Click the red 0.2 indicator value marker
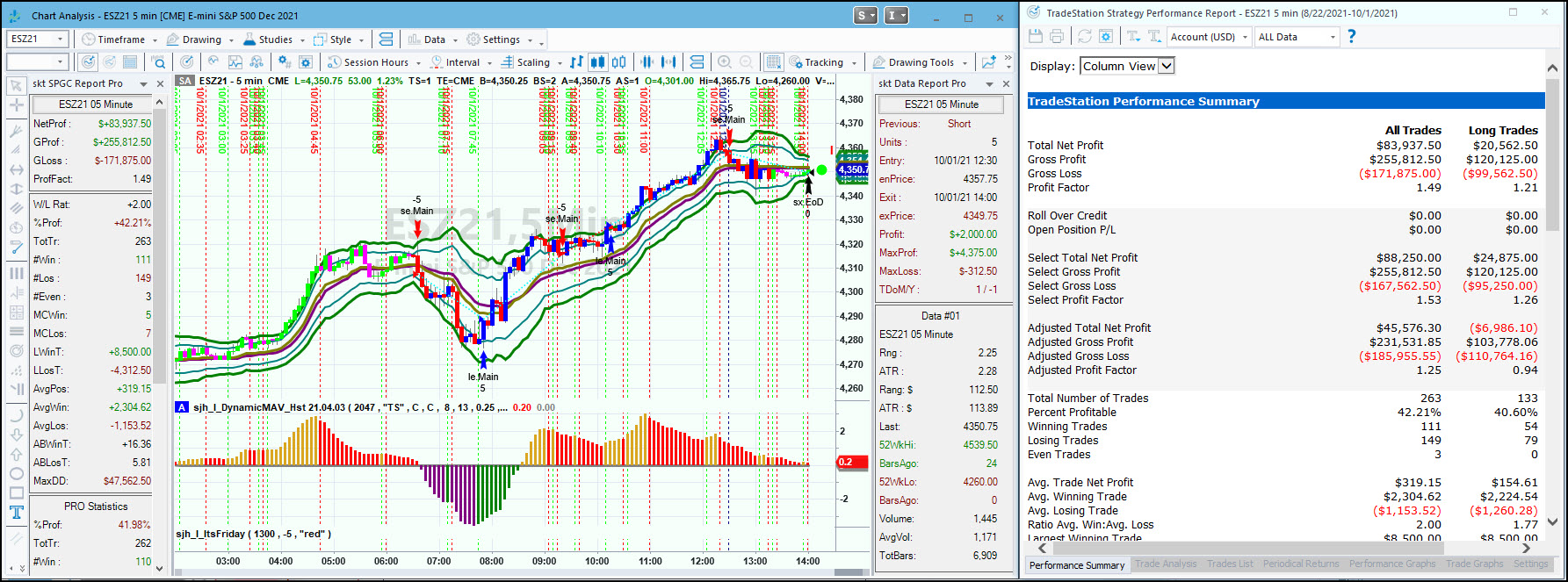1568x582 pixels. [x=853, y=462]
